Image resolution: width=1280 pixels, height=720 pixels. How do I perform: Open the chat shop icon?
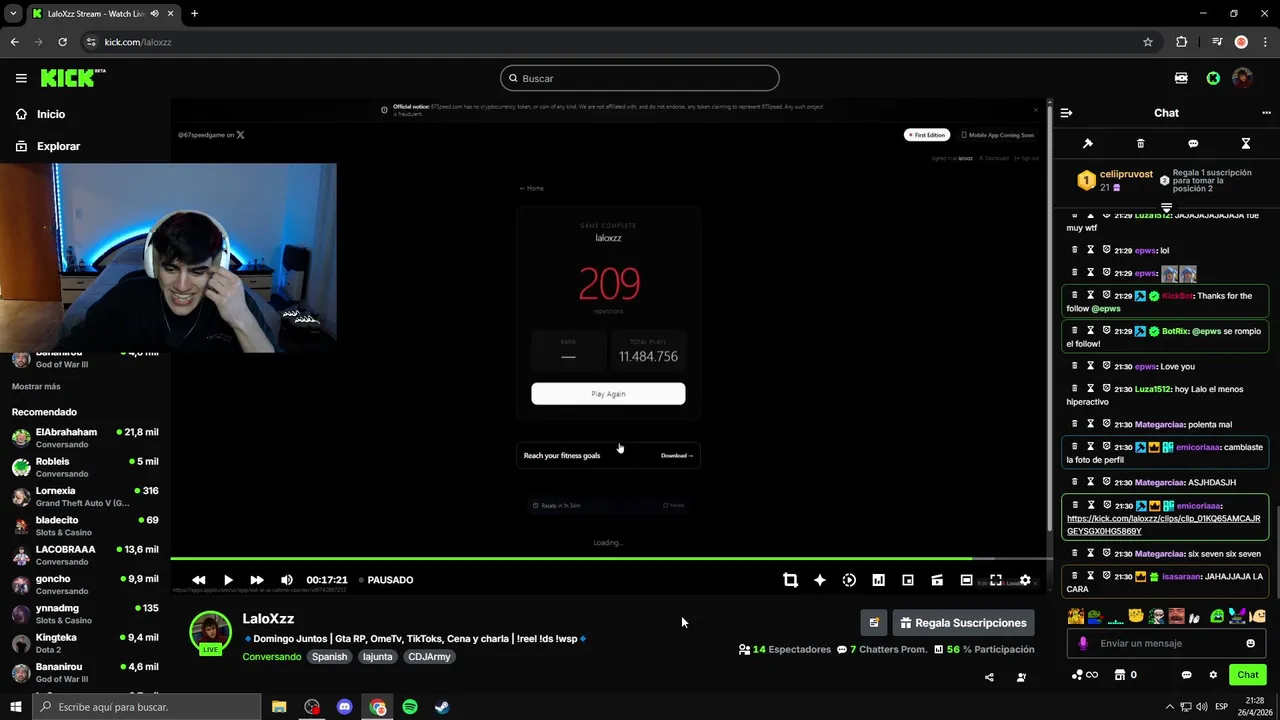(x=1120, y=675)
